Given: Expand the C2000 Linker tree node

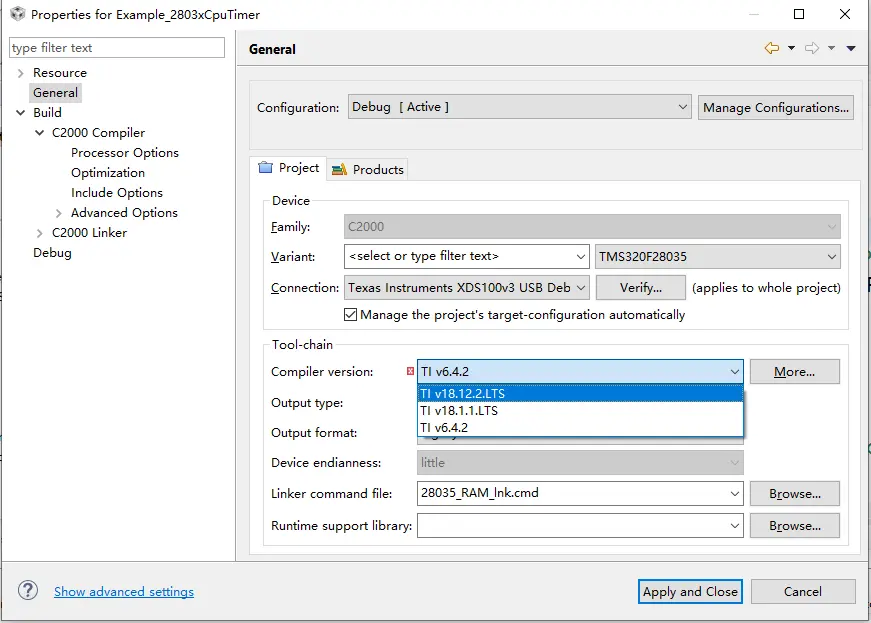Looking at the screenshot, I should pyautogui.click(x=40, y=233).
